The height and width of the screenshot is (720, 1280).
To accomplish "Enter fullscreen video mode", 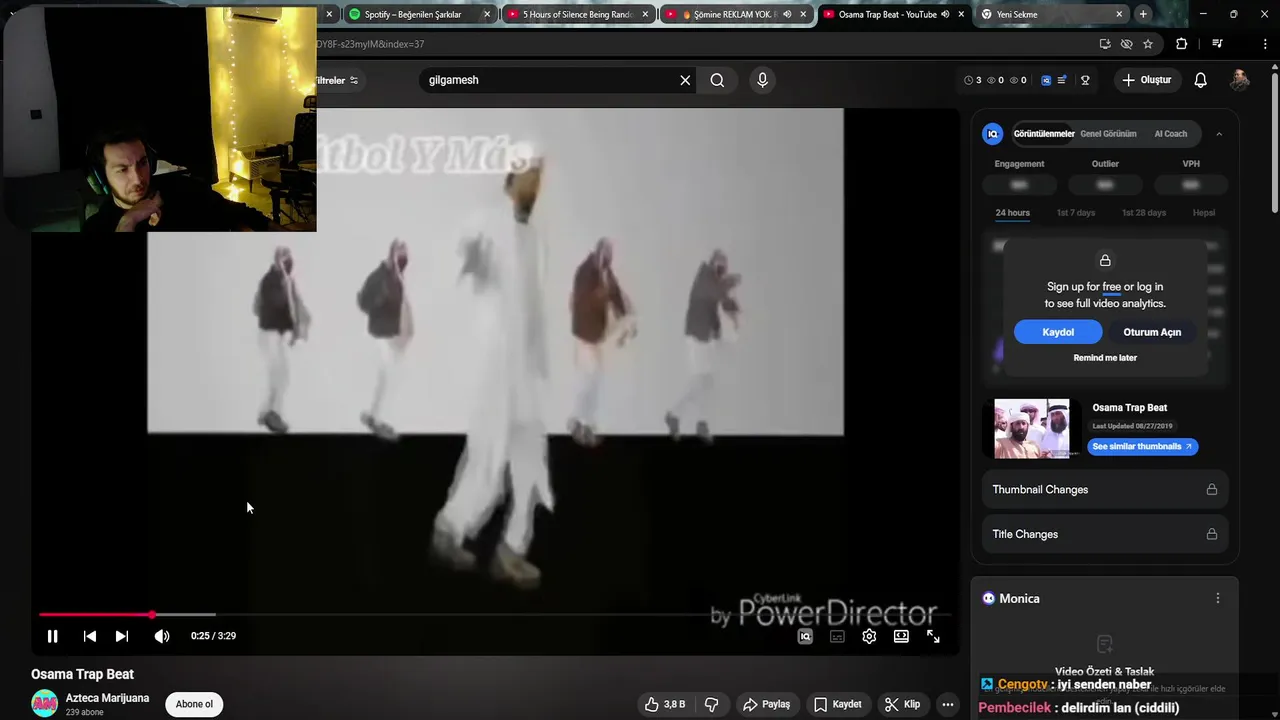I will tap(933, 636).
